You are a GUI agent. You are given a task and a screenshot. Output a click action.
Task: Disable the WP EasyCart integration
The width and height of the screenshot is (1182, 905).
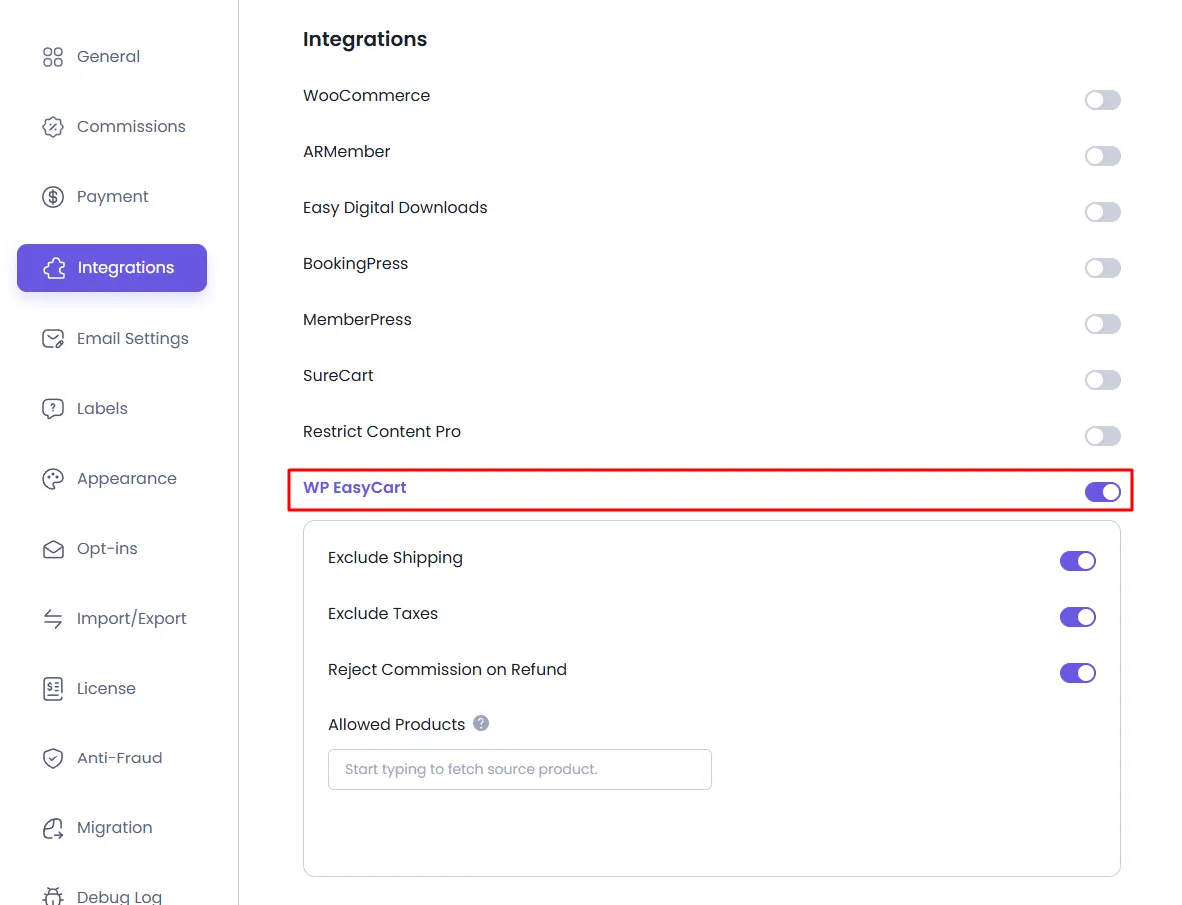point(1102,492)
